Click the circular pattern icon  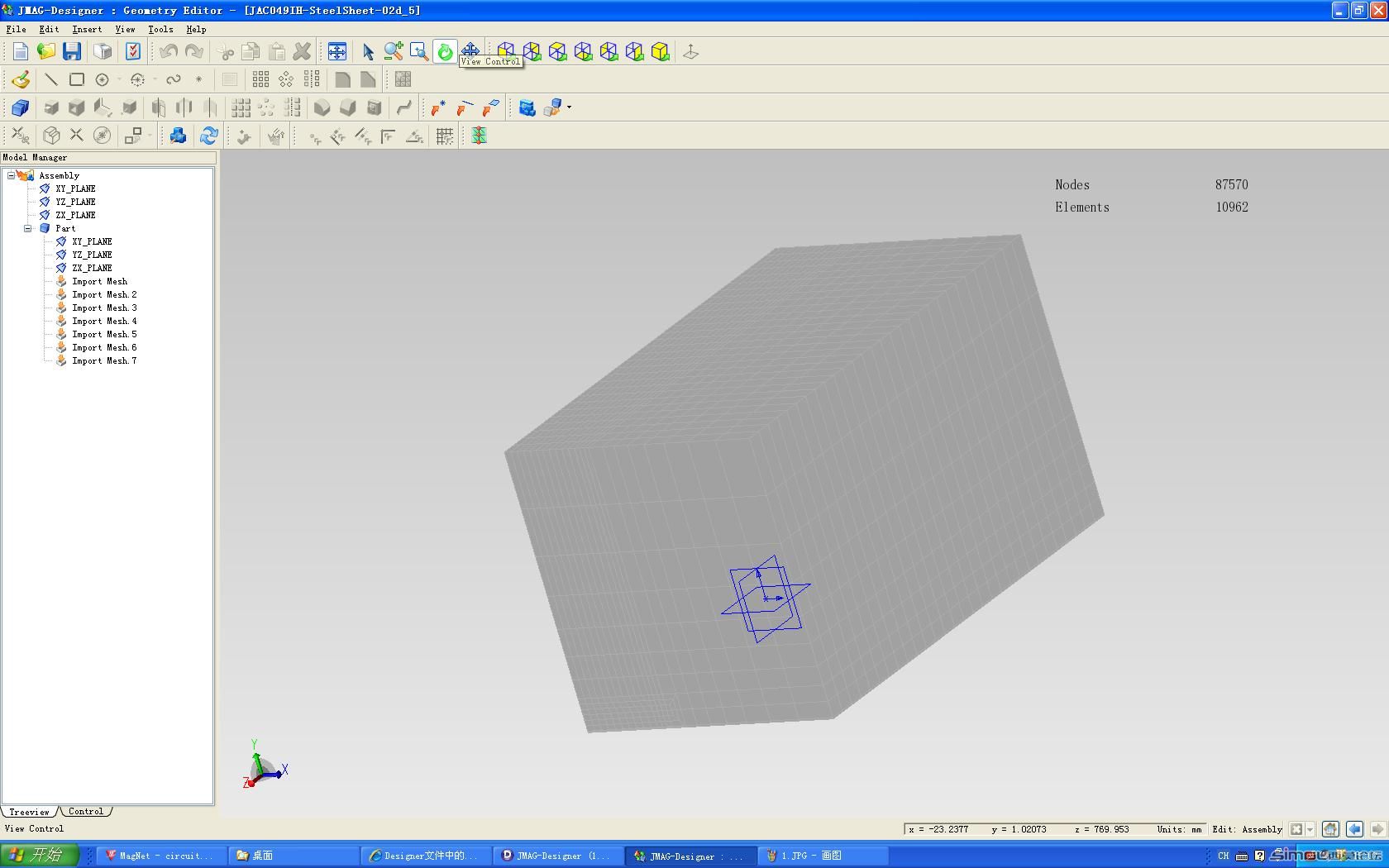tap(286, 79)
